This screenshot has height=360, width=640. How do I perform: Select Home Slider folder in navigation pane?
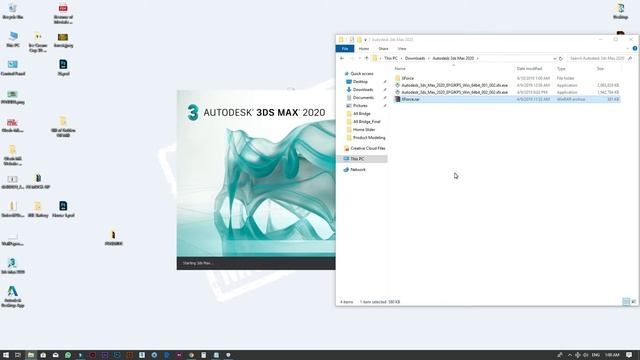(x=364, y=129)
